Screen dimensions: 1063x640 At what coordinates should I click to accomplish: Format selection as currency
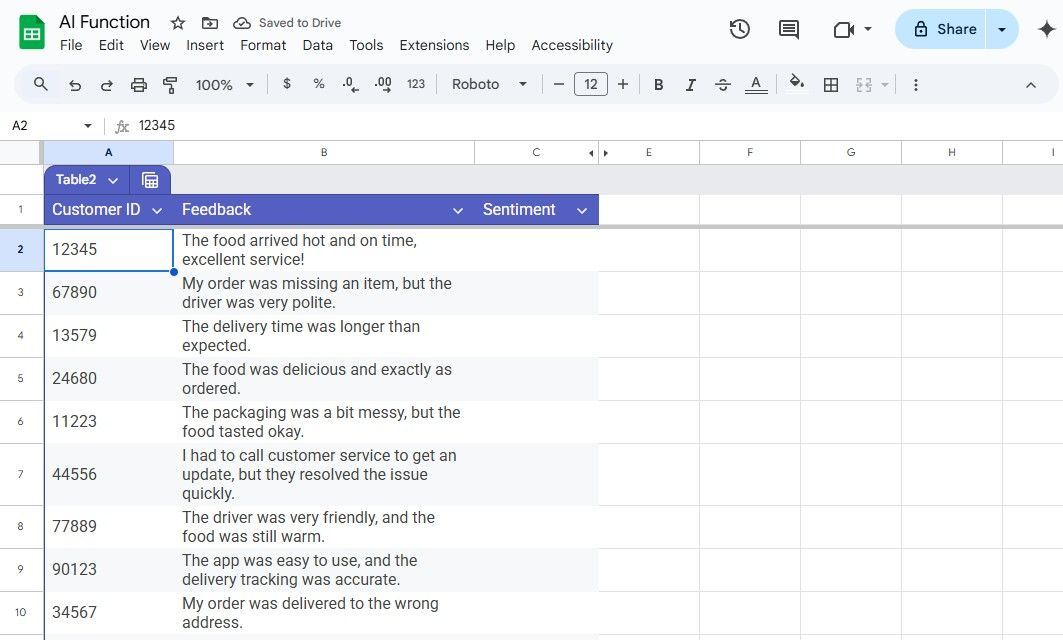click(x=287, y=84)
